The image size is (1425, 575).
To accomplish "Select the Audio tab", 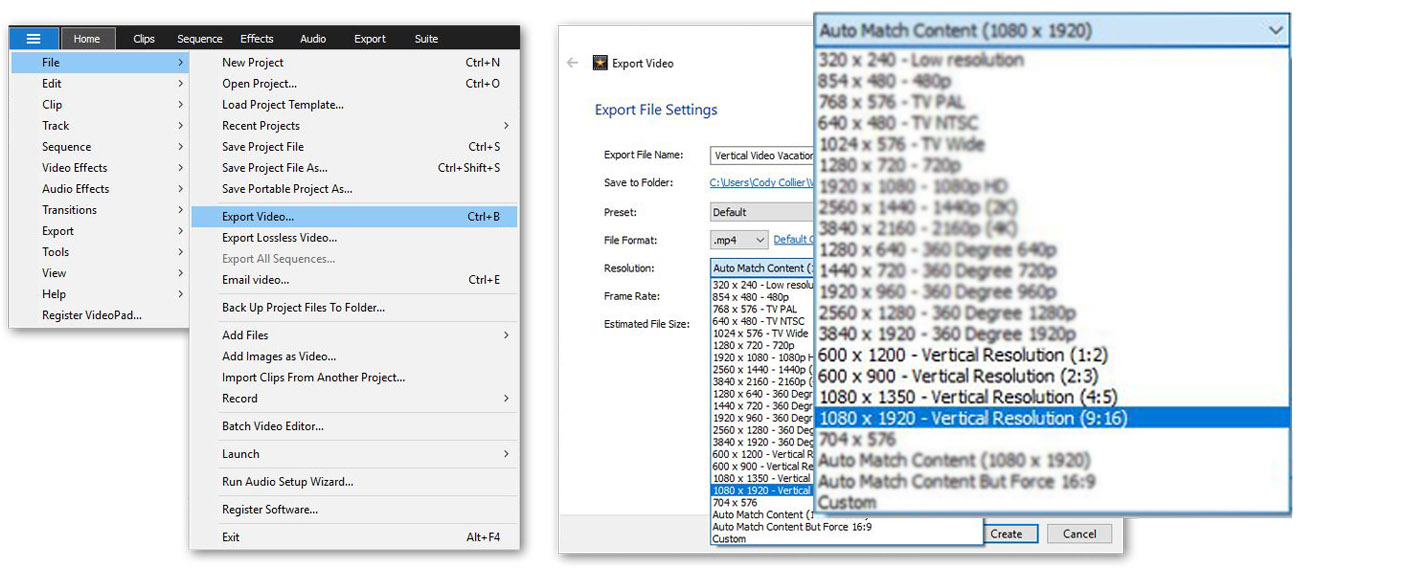I will pyautogui.click(x=313, y=39).
